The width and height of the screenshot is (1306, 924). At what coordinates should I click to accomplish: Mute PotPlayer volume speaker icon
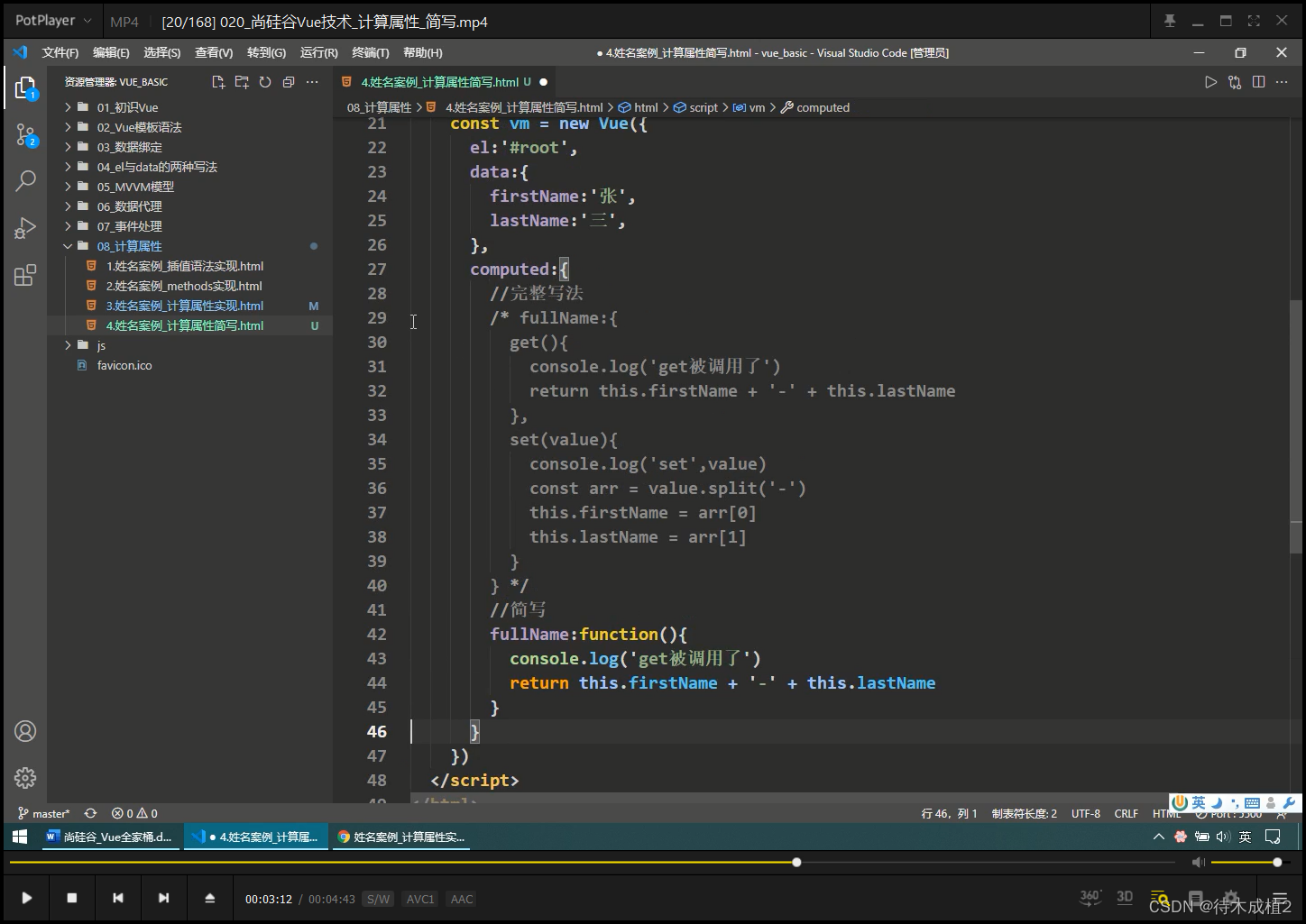coord(1199,863)
